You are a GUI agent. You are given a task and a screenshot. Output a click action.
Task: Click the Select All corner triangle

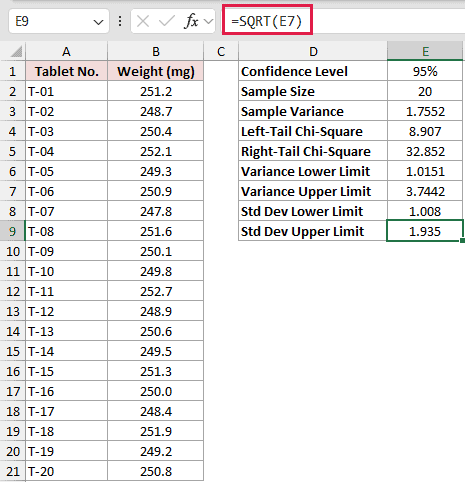pyautogui.click(x=16, y=52)
